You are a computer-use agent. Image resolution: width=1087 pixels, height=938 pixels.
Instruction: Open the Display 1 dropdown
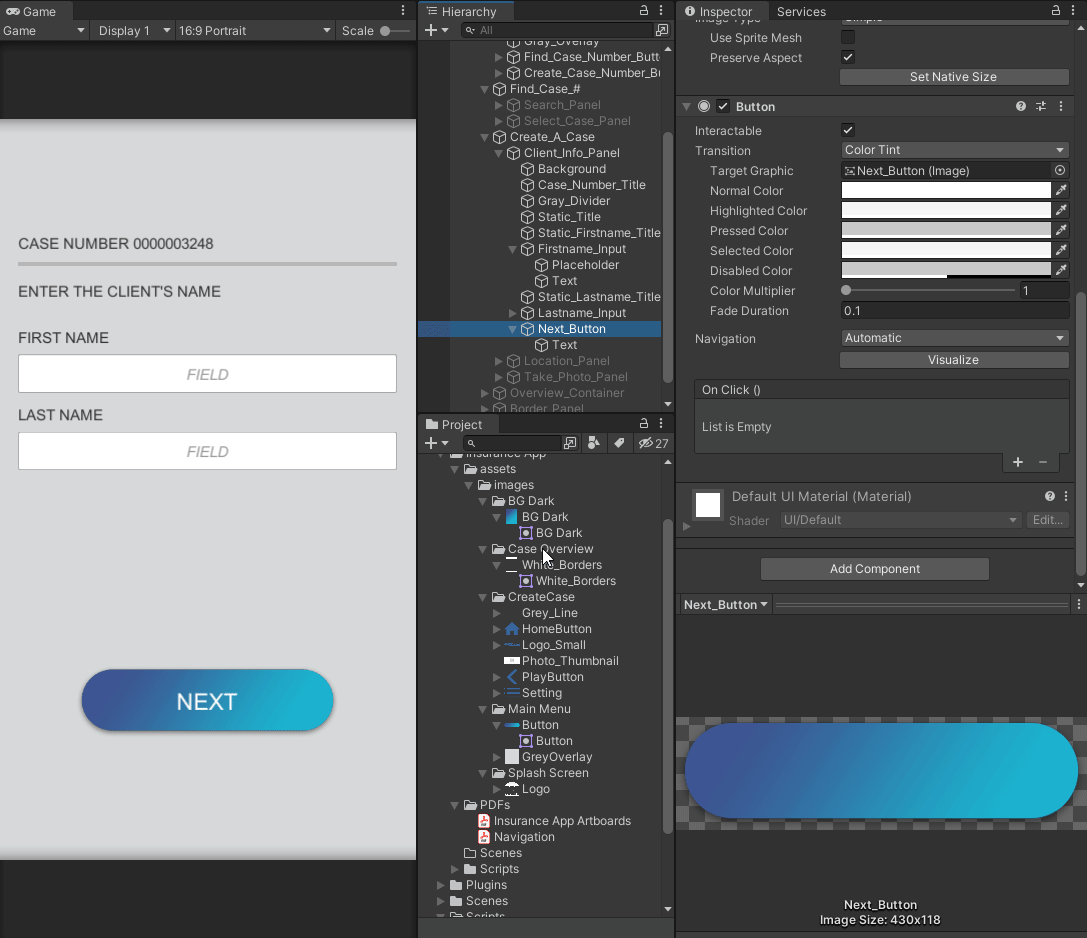pyautogui.click(x=134, y=31)
